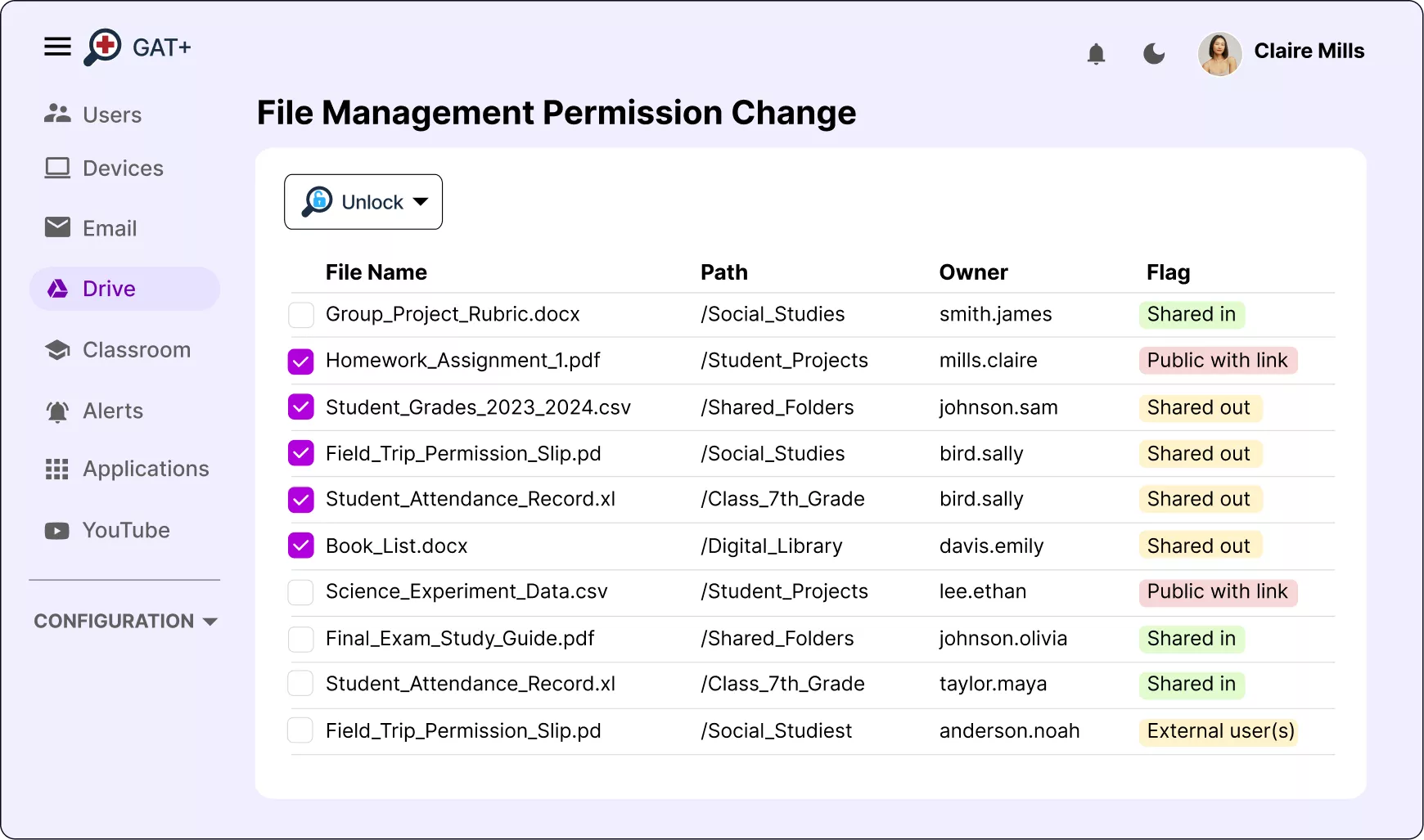The height and width of the screenshot is (840, 1424).
Task: Click the GAT+ magnifier logo
Action: pyautogui.click(x=103, y=47)
